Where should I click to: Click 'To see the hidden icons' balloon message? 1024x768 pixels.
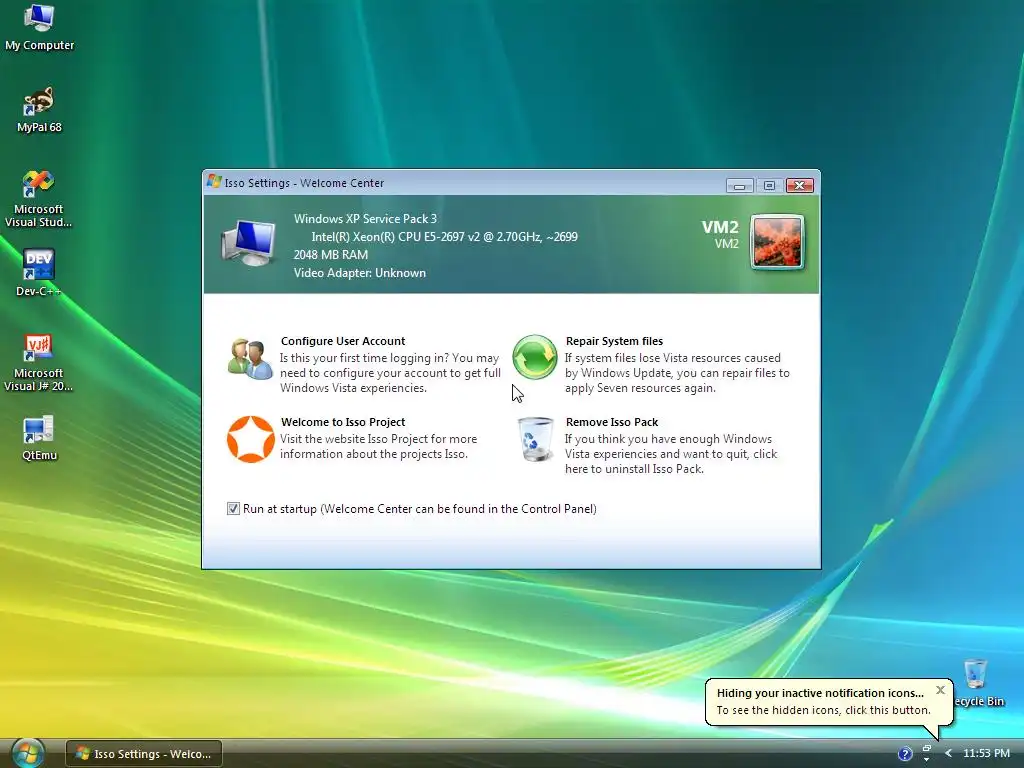(x=823, y=710)
